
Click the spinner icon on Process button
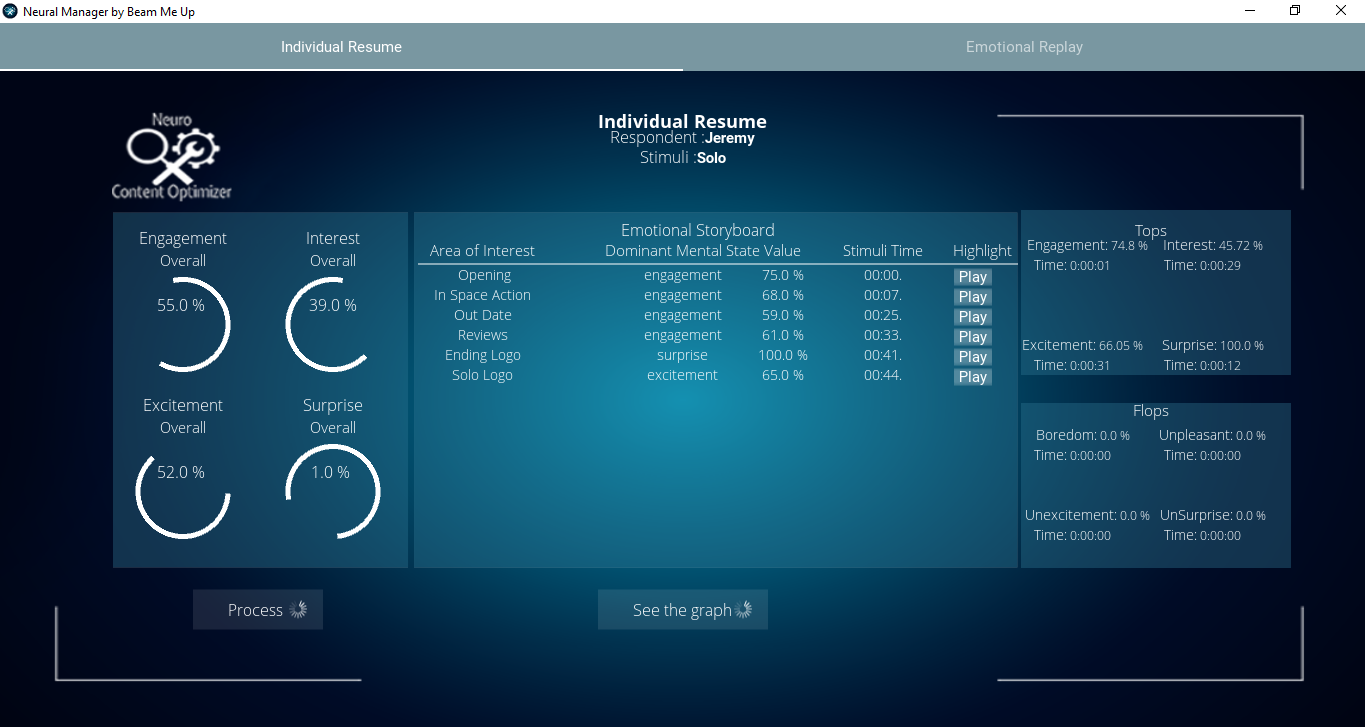tap(298, 610)
